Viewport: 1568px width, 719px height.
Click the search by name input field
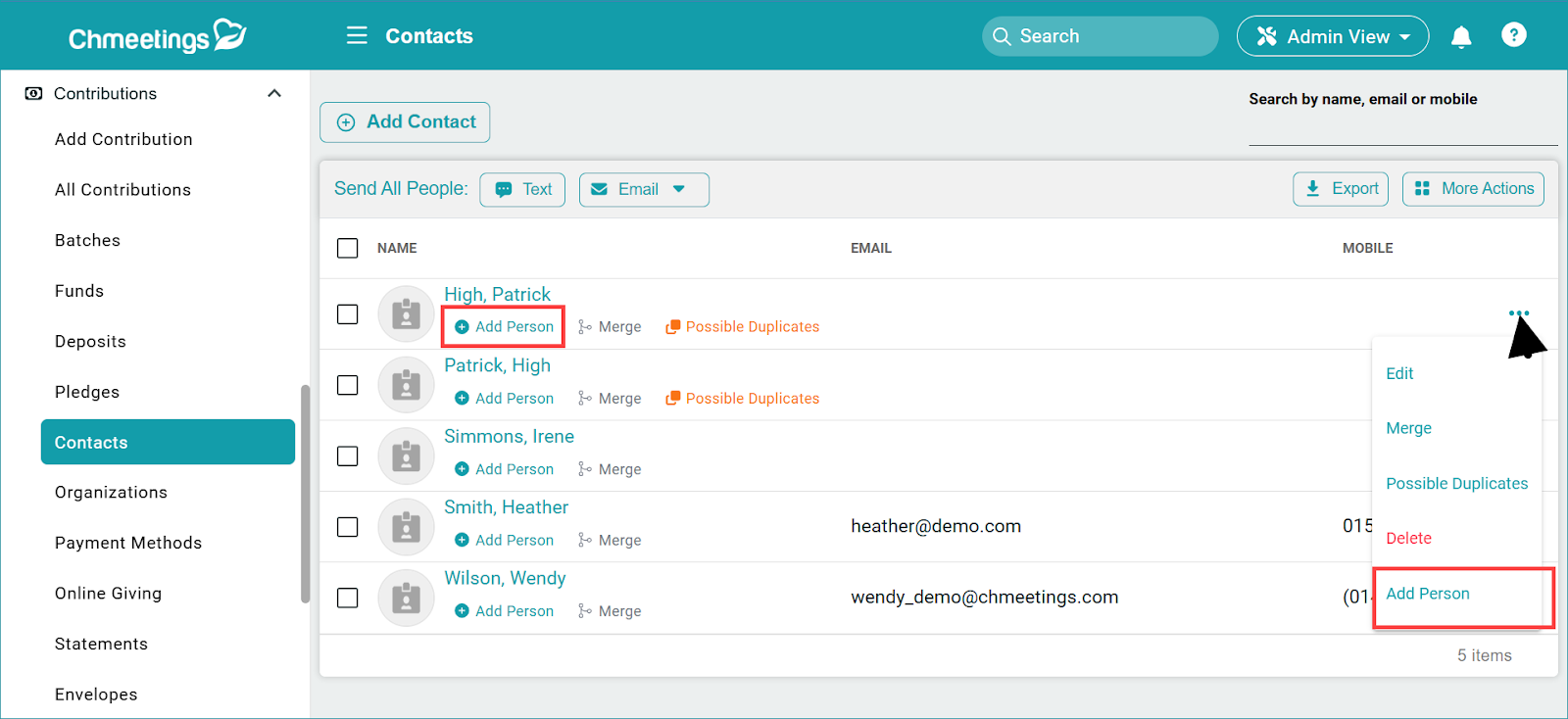tap(1401, 129)
